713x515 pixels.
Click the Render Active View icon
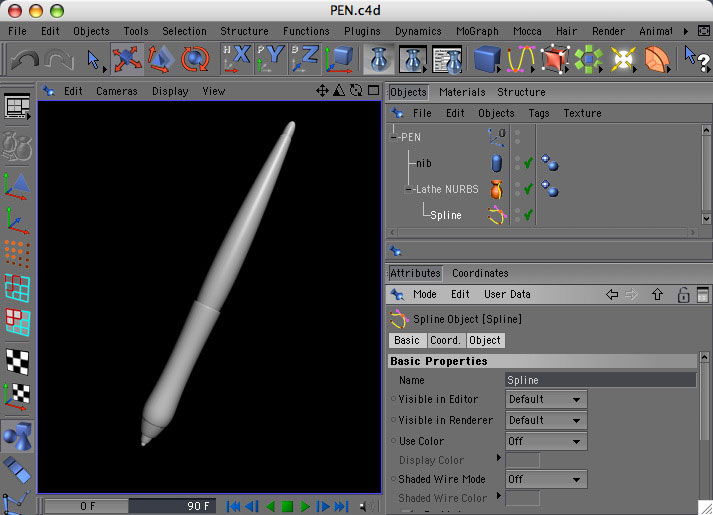point(379,60)
